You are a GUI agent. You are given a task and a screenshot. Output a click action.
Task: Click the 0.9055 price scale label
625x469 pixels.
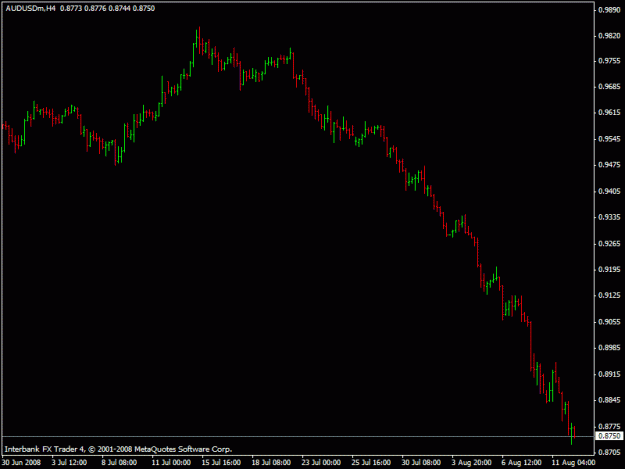pos(609,322)
